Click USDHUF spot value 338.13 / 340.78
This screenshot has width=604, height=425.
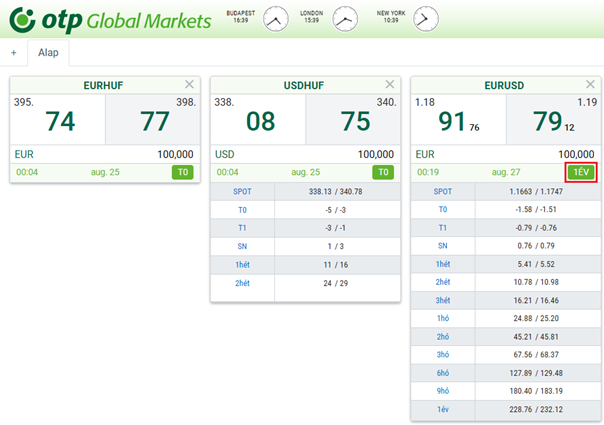click(x=336, y=192)
